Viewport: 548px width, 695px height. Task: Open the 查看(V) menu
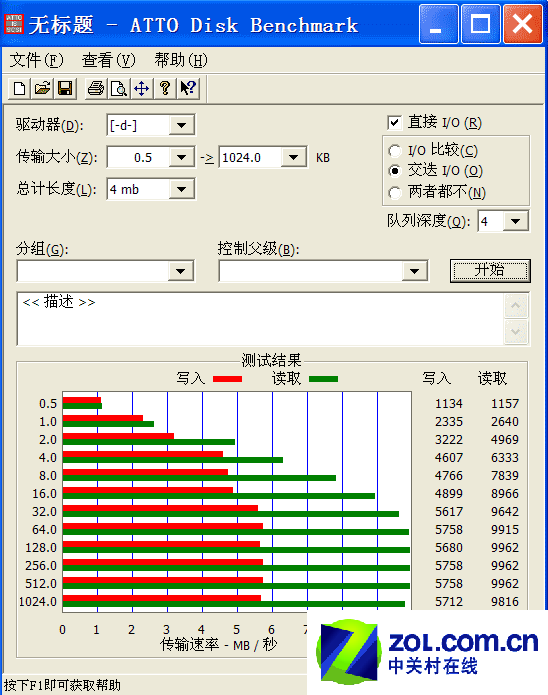click(x=109, y=60)
